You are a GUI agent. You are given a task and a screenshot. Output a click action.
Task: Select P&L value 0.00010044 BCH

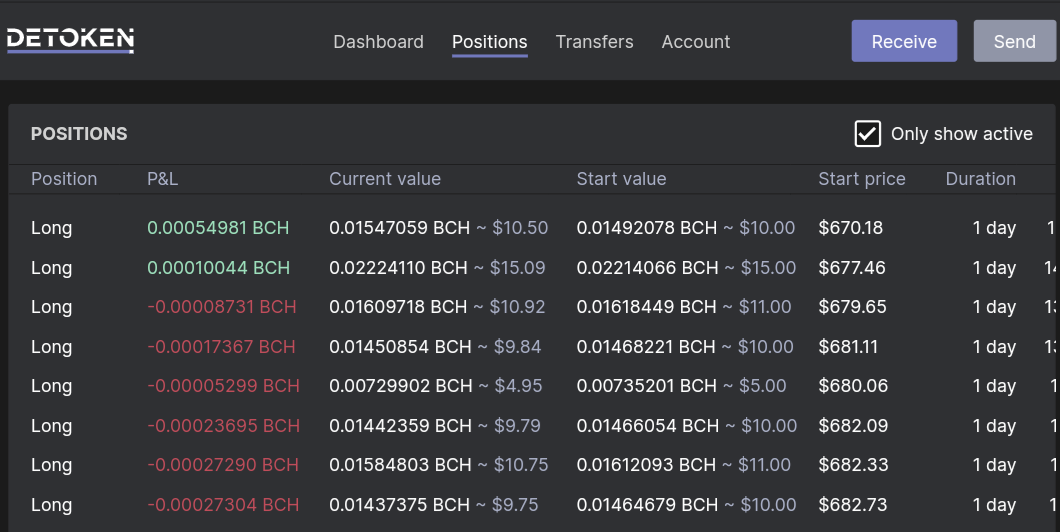point(218,268)
